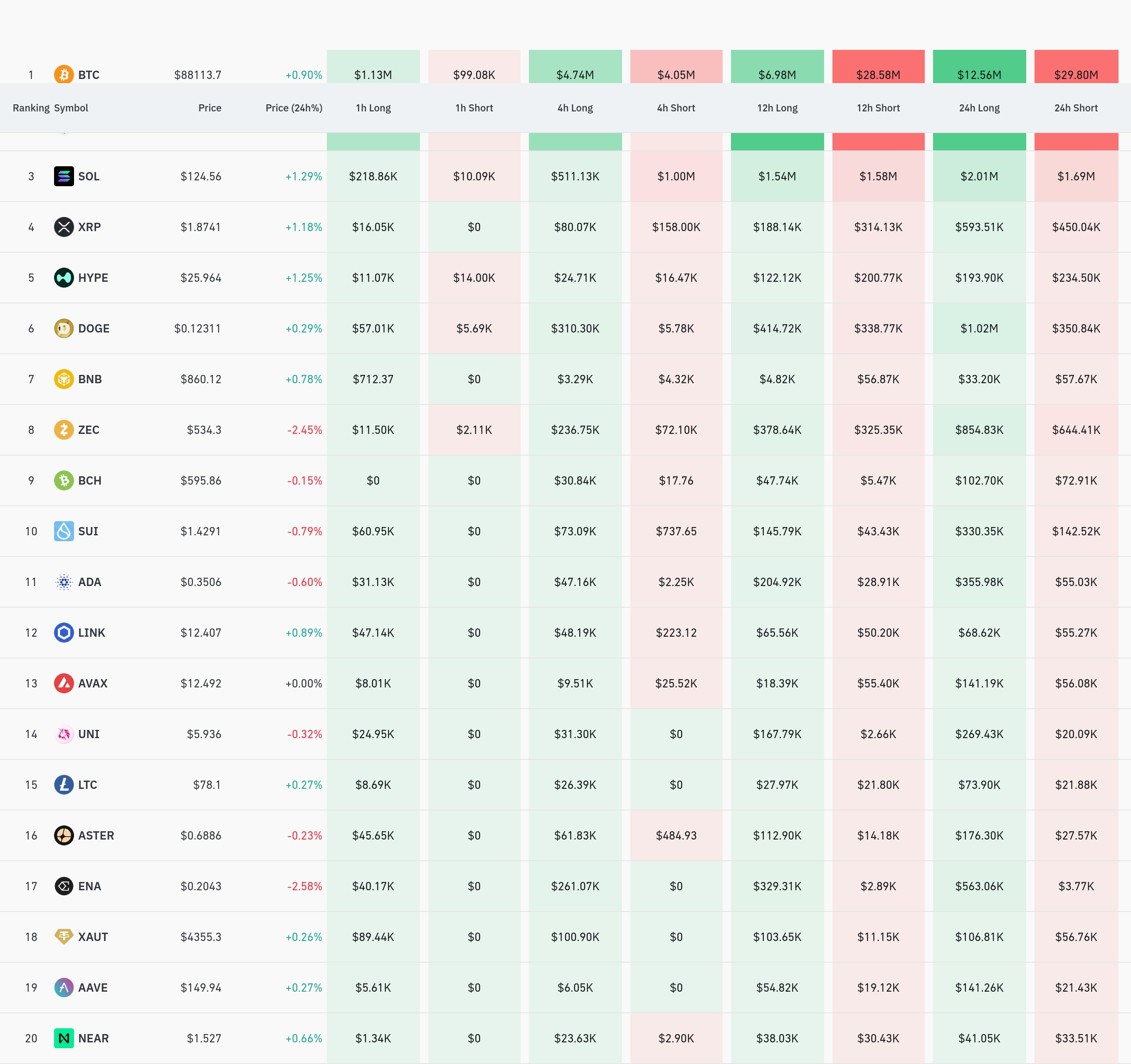
Task: Click the Chainlink LINK icon
Action: (64, 632)
